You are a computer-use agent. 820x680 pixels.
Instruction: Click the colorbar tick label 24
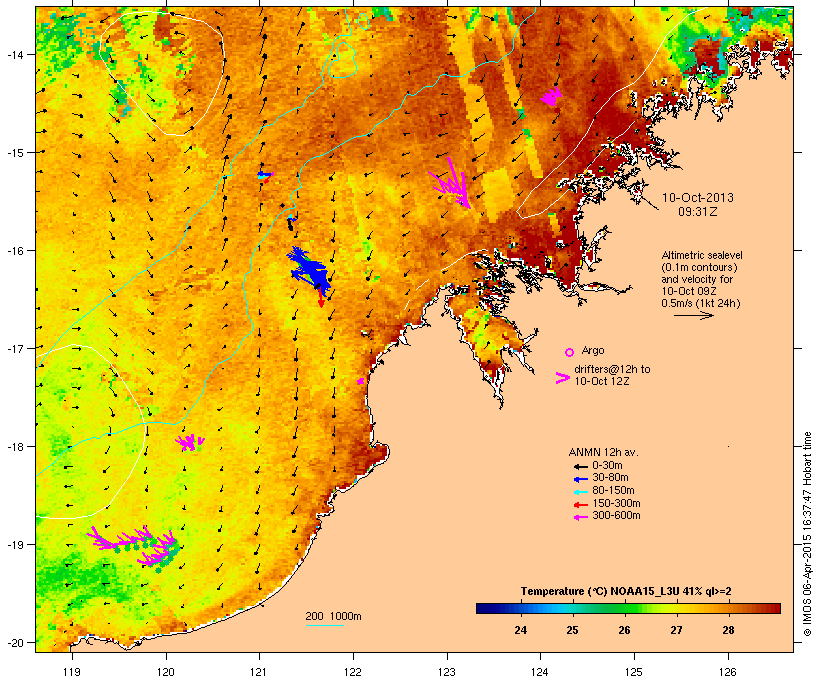(x=520, y=630)
